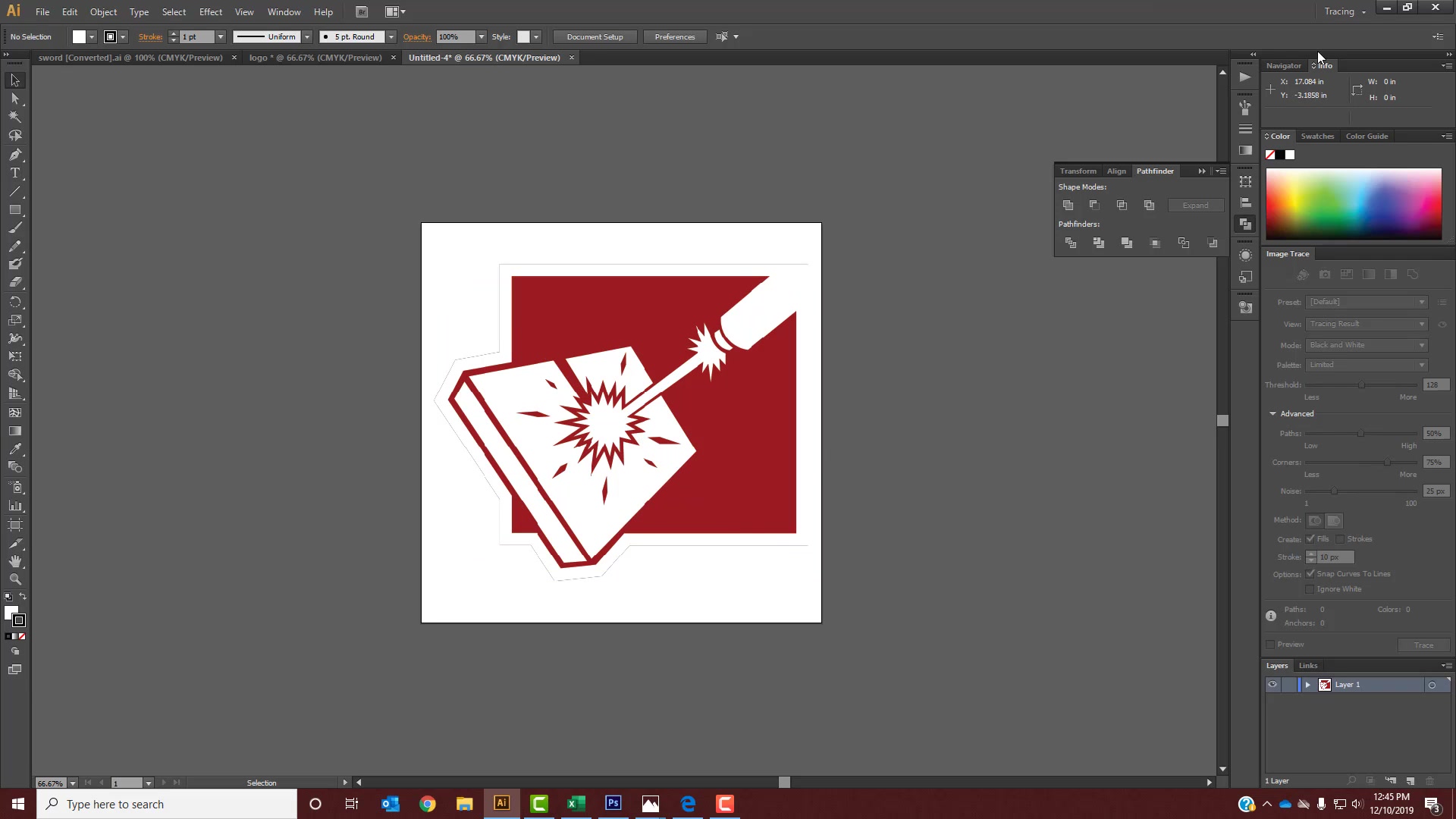Open the Window menu

pyautogui.click(x=284, y=11)
